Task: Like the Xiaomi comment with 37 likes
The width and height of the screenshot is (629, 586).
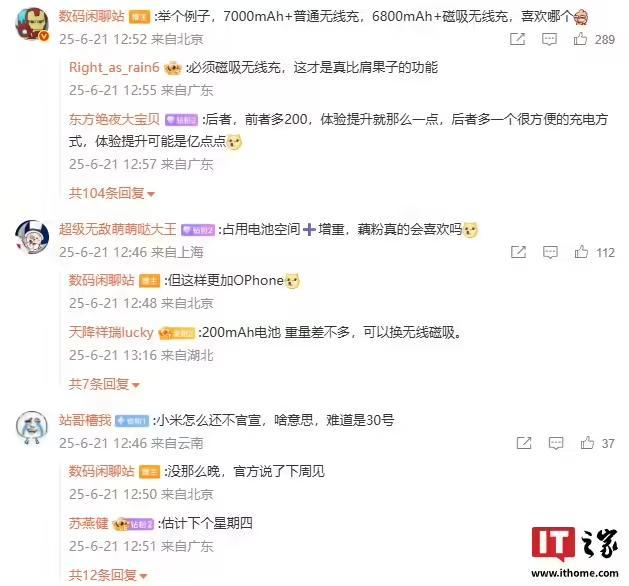Action: click(587, 443)
